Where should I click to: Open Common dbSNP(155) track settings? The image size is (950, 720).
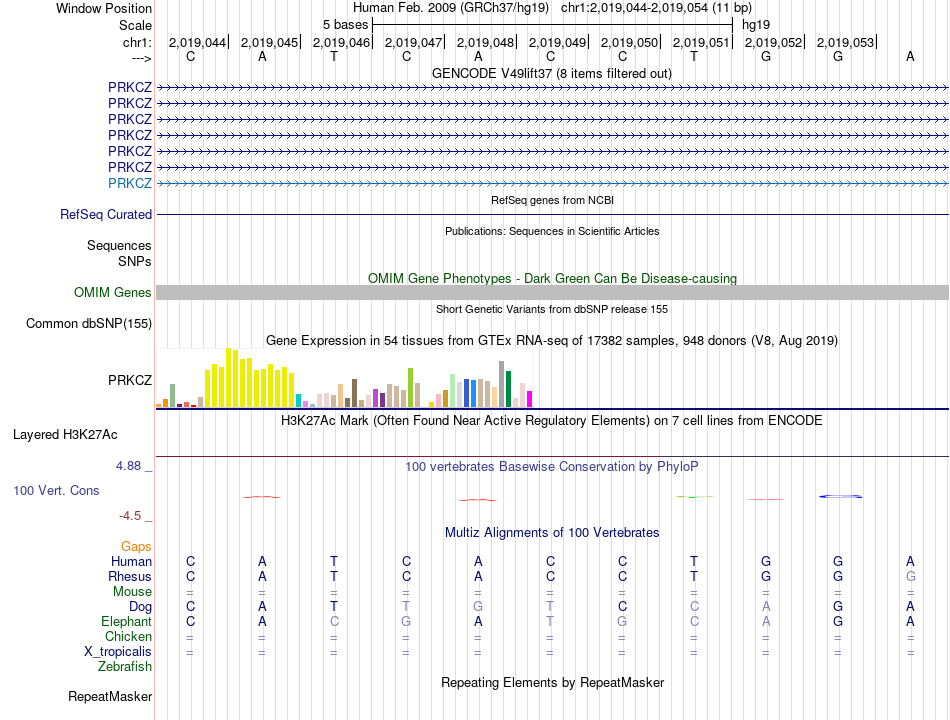click(89, 324)
